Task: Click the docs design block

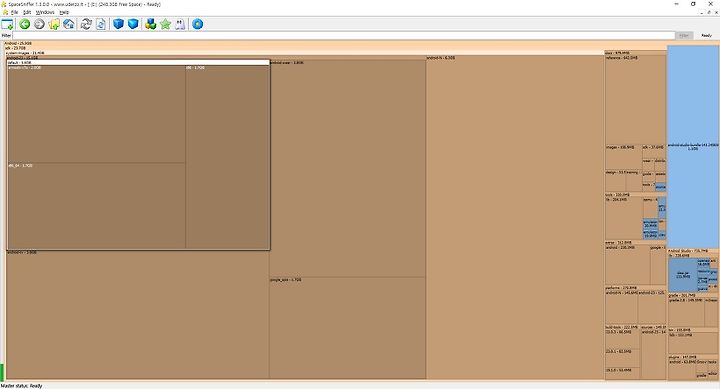Action: point(615,181)
